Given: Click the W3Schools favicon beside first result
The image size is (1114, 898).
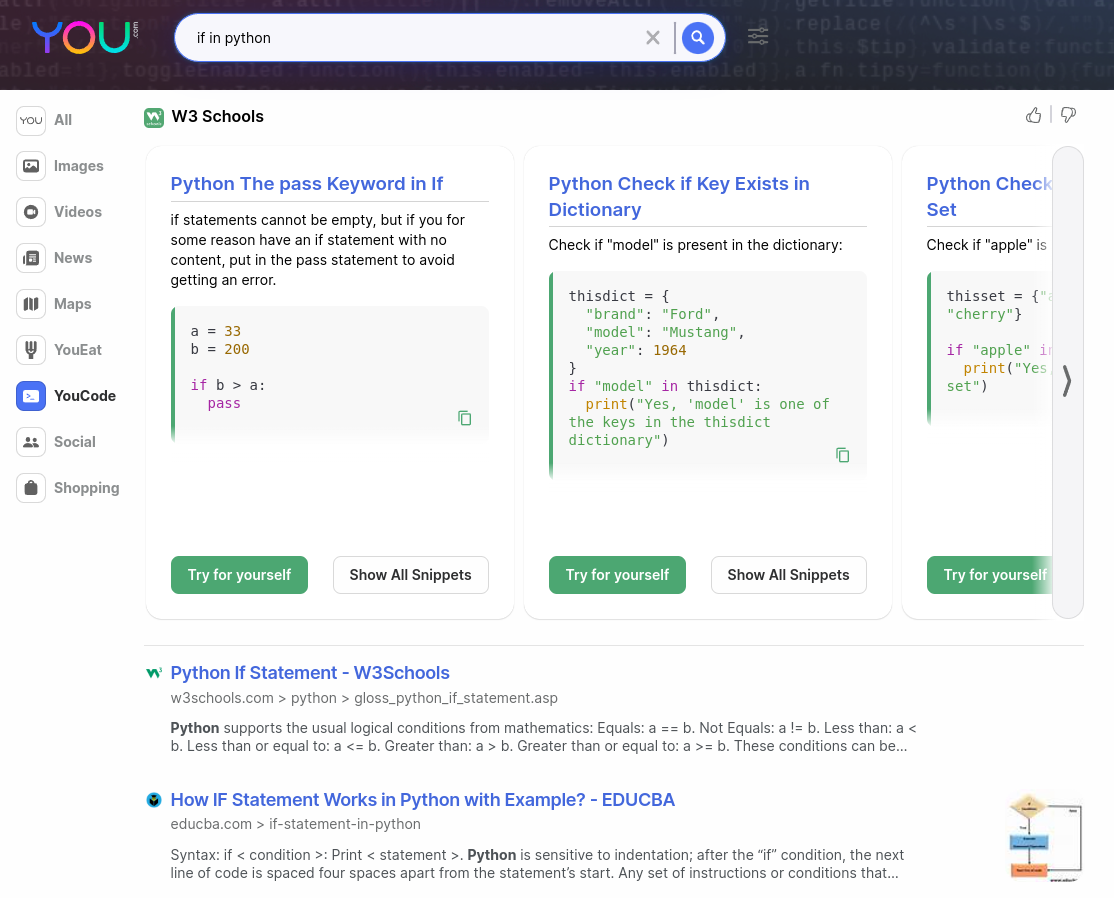Looking at the screenshot, I should pyautogui.click(x=153, y=673).
